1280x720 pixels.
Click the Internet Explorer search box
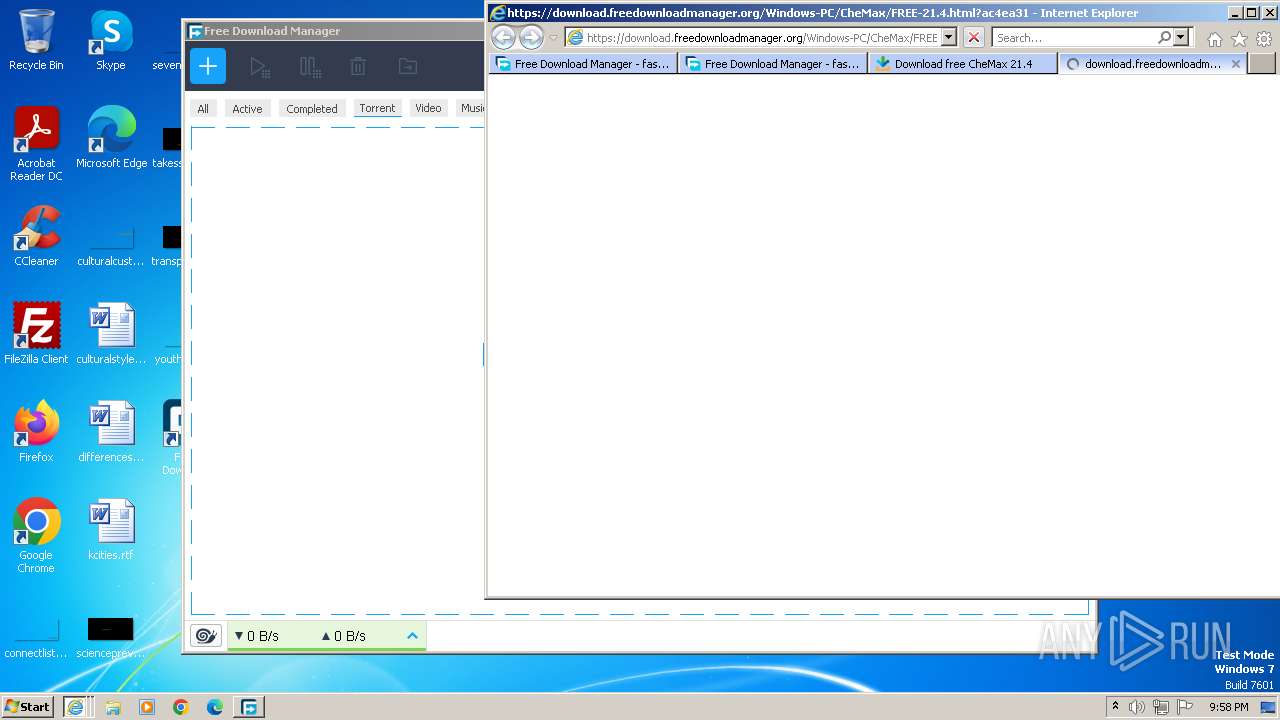pyautogui.click(x=1074, y=38)
